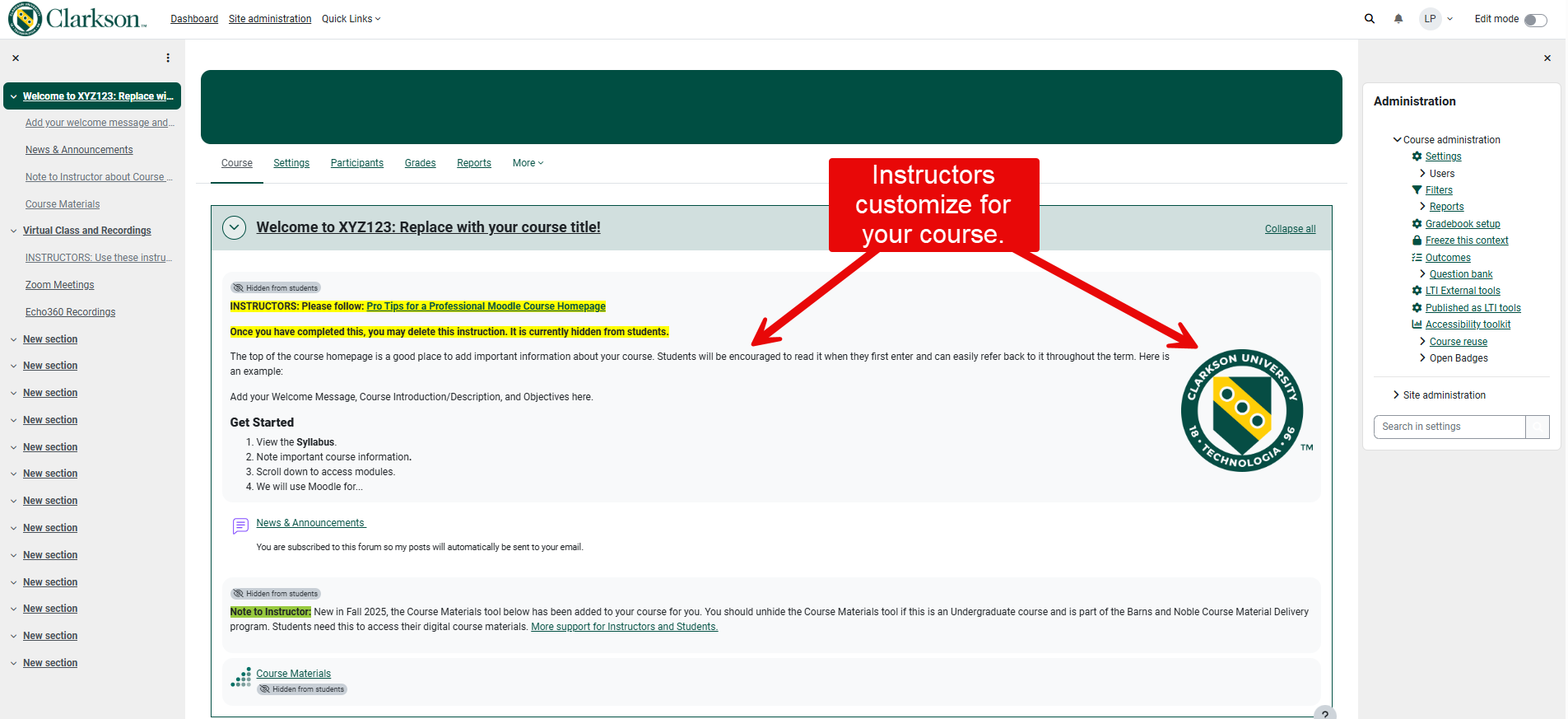
Task: Click the Course Materials activity icon
Action: tap(240, 677)
